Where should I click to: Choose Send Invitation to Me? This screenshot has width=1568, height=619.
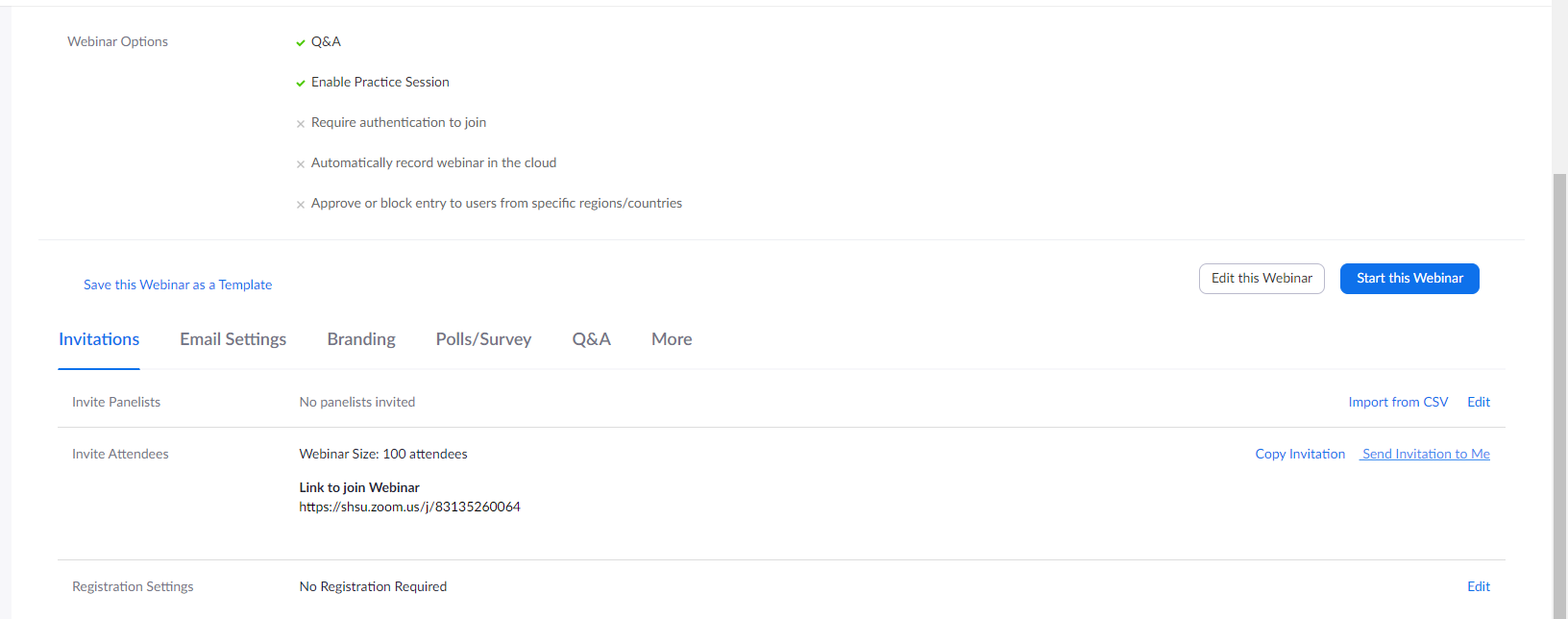click(x=1426, y=454)
